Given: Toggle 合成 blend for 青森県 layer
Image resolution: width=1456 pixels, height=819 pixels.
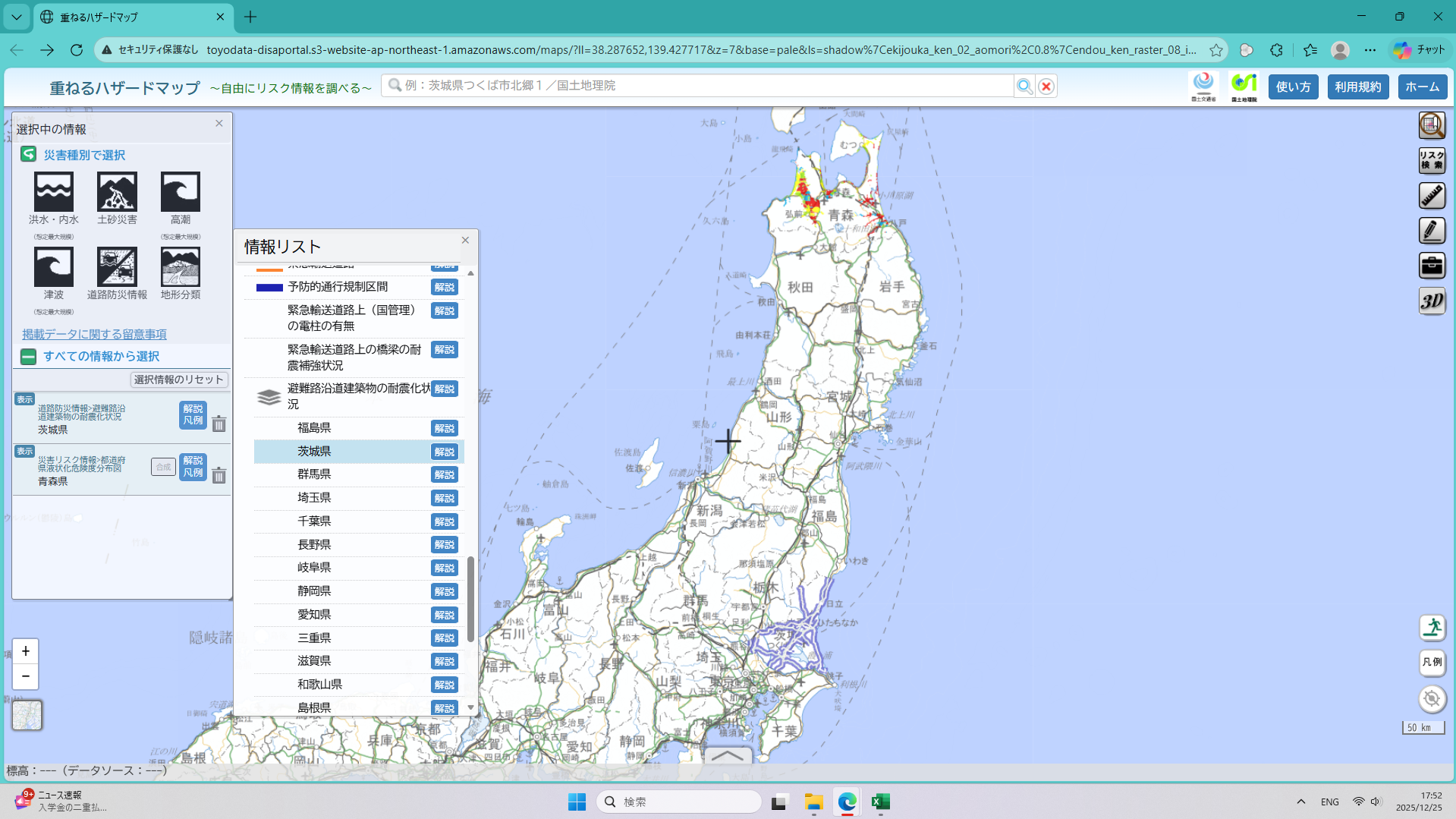Looking at the screenshot, I should coord(163,467).
